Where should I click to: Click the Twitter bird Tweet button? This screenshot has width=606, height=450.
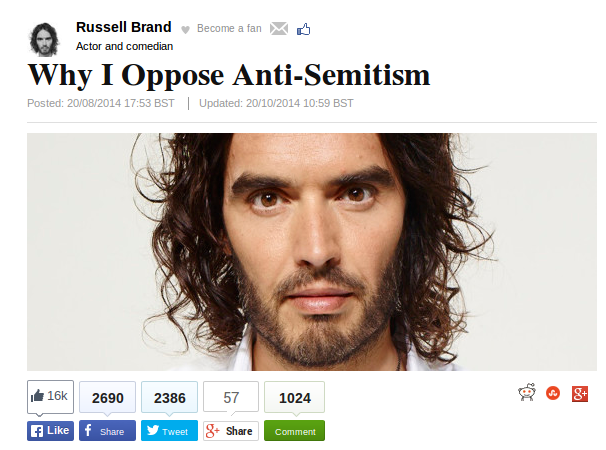pyautogui.click(x=169, y=431)
